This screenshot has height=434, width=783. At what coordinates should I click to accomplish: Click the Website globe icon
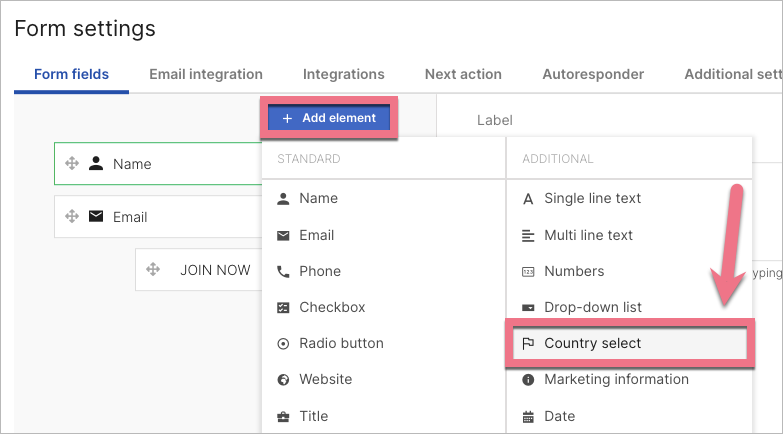tap(283, 380)
